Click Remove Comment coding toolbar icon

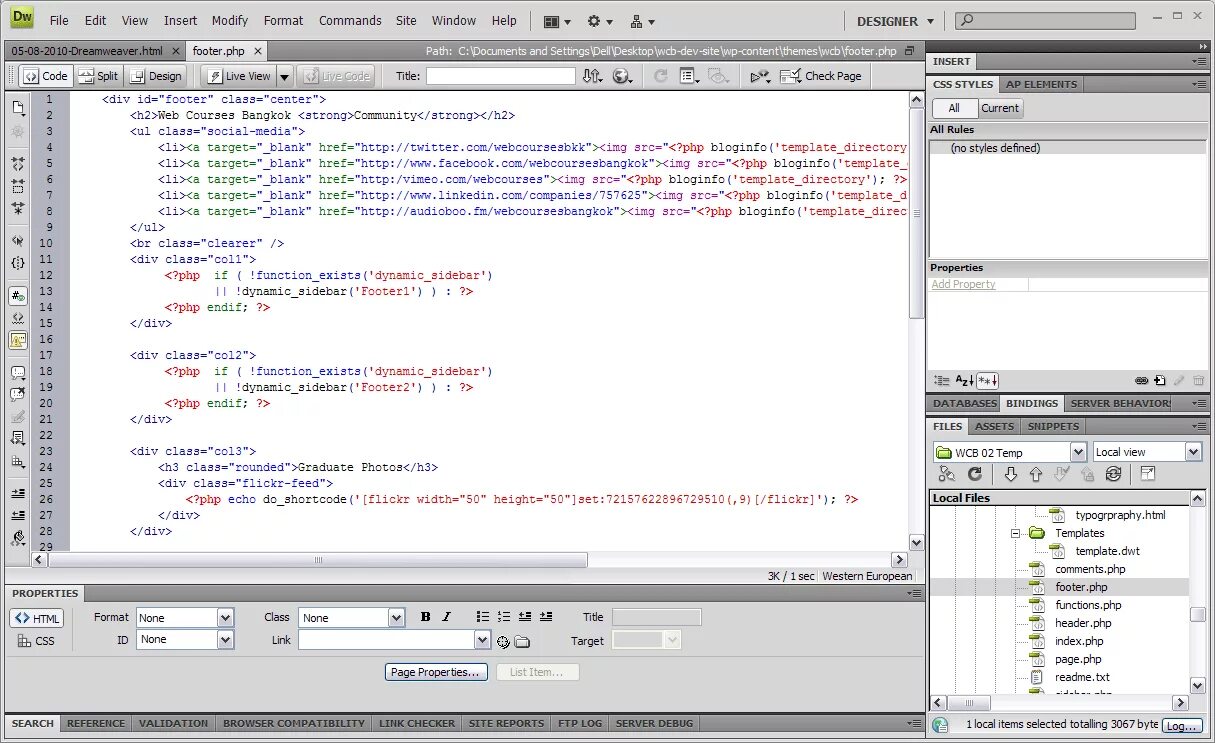pos(17,394)
